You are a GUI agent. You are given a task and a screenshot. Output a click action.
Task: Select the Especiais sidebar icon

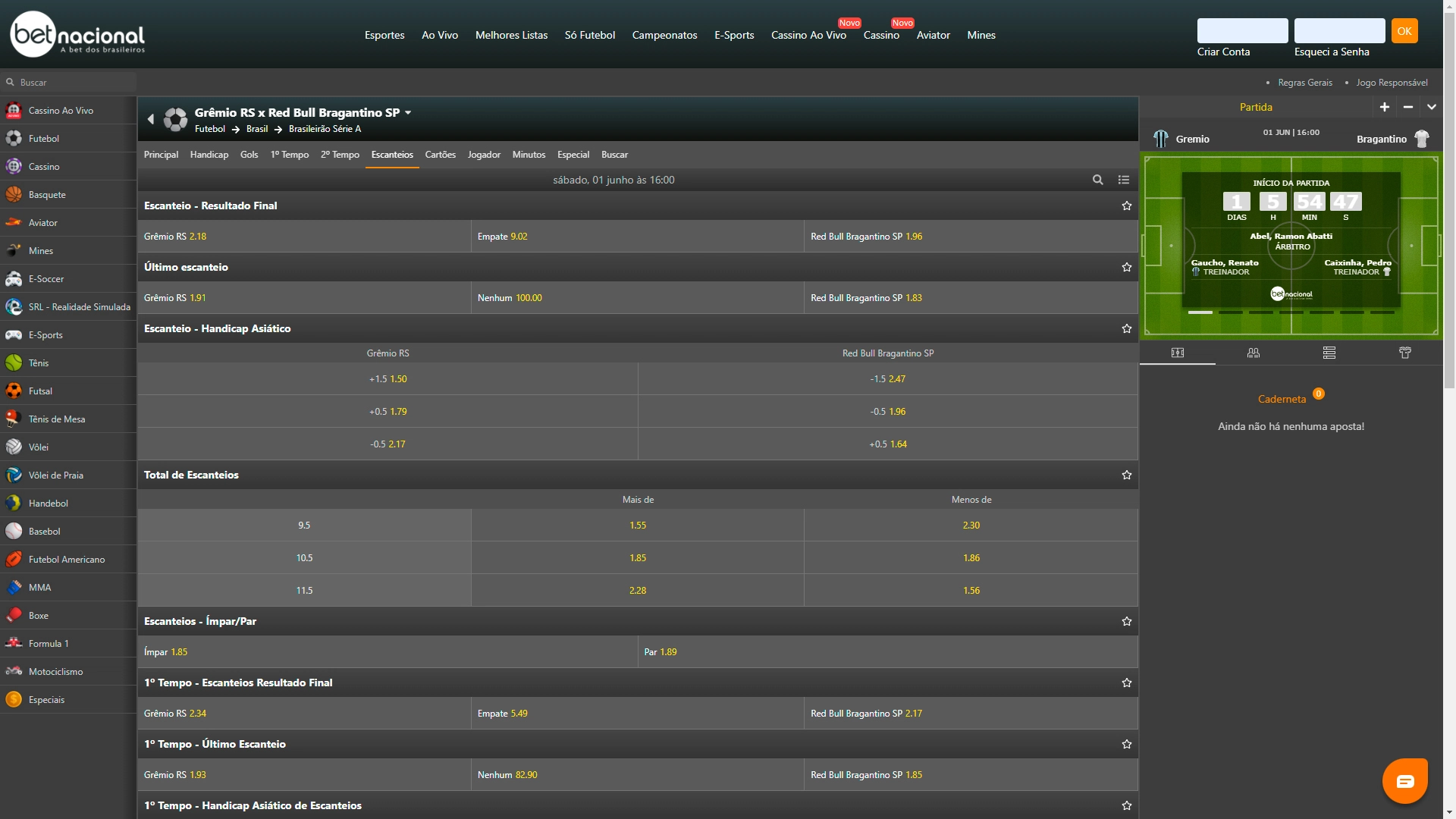pyautogui.click(x=14, y=700)
